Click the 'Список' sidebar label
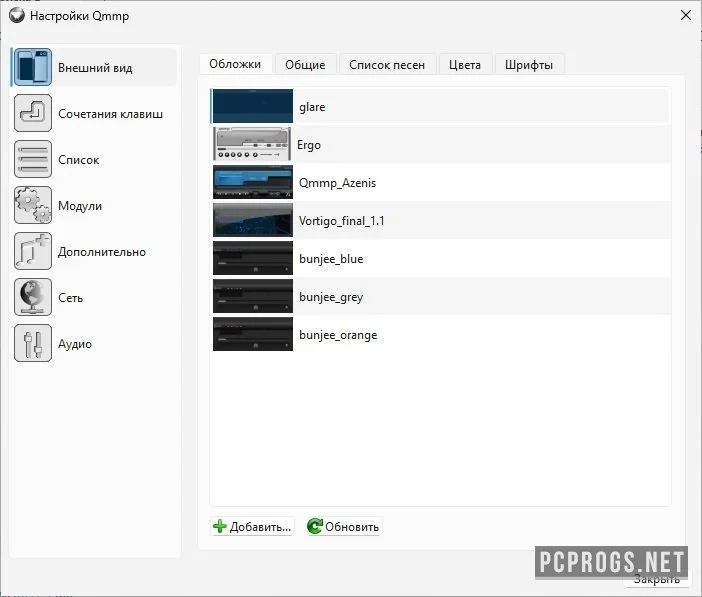 coord(79,160)
